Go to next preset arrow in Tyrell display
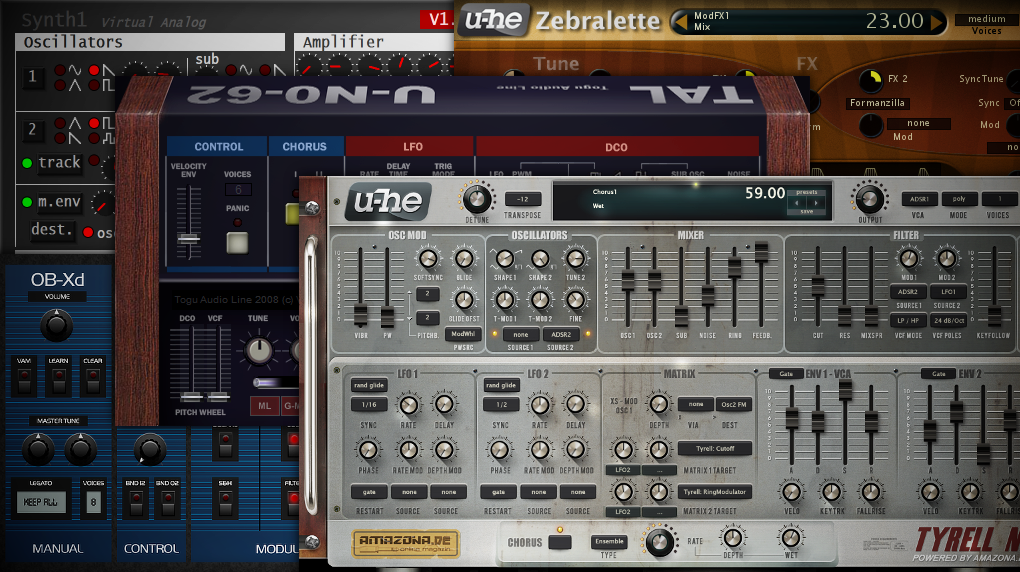The width and height of the screenshot is (1020, 572). [816, 202]
